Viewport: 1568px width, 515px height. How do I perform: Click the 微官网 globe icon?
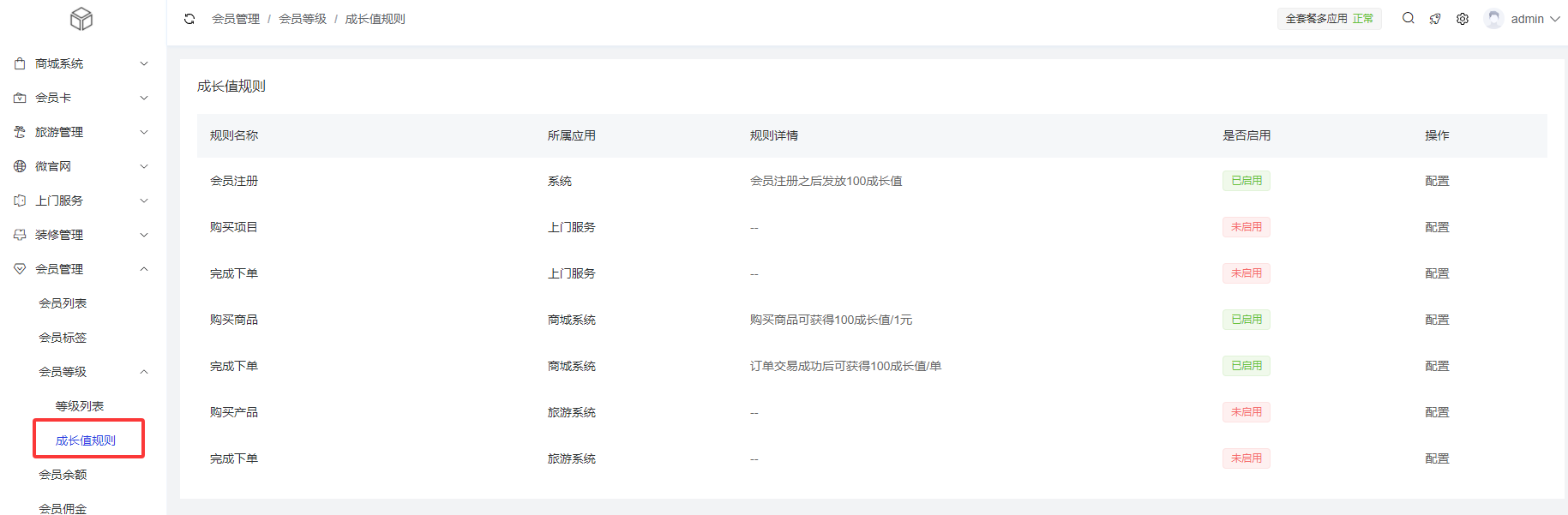pos(20,166)
